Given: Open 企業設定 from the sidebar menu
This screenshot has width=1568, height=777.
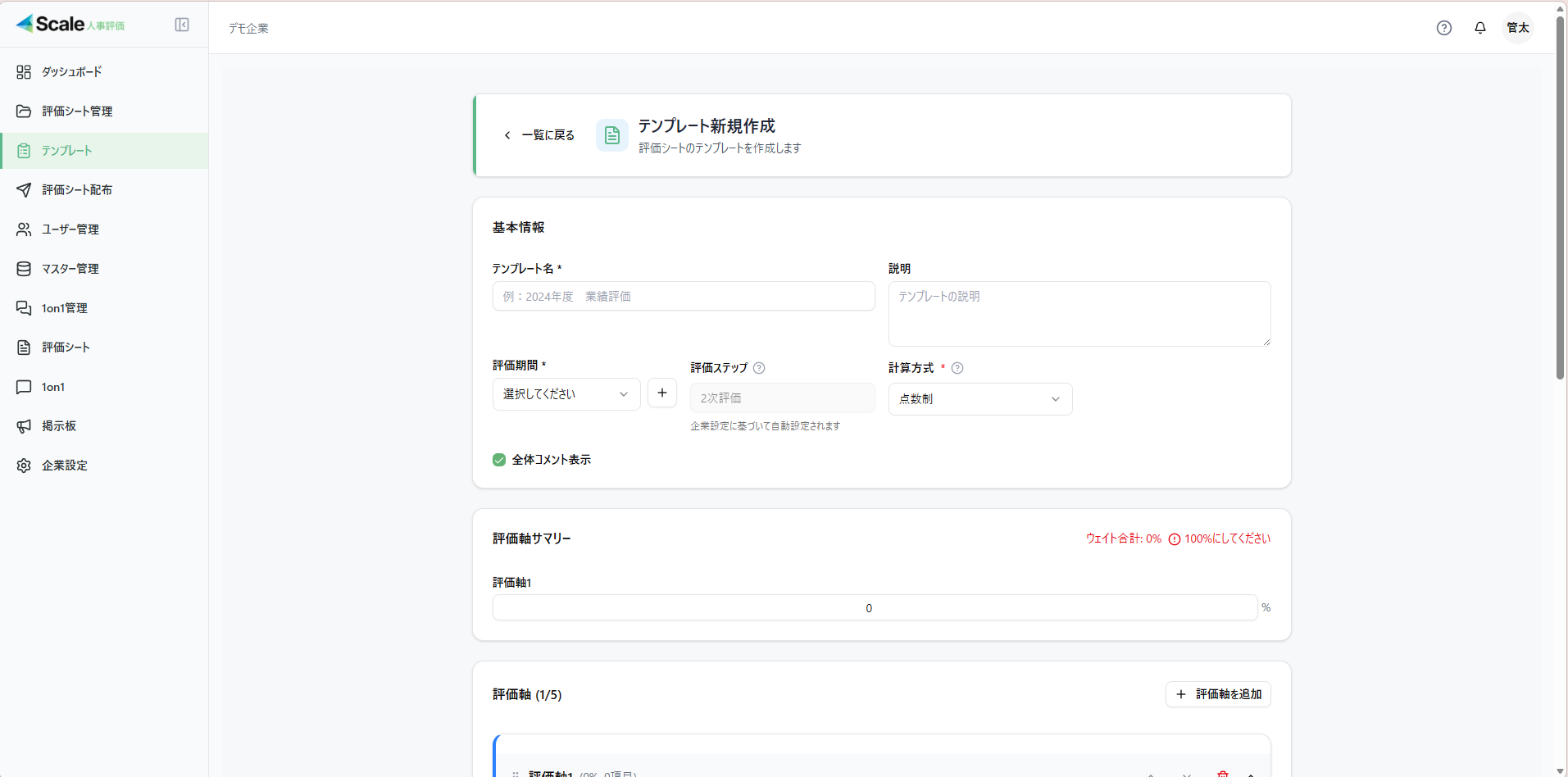Looking at the screenshot, I should [64, 465].
